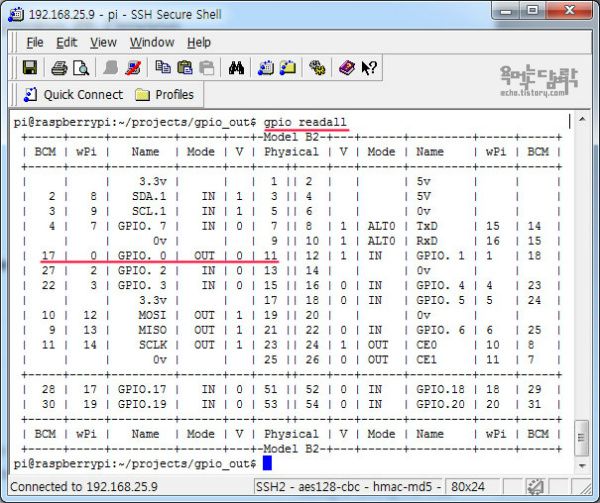Image resolution: width=600 pixels, height=503 pixels.
Task: Open a New Terminal Window via toolbar
Action: tap(266, 68)
